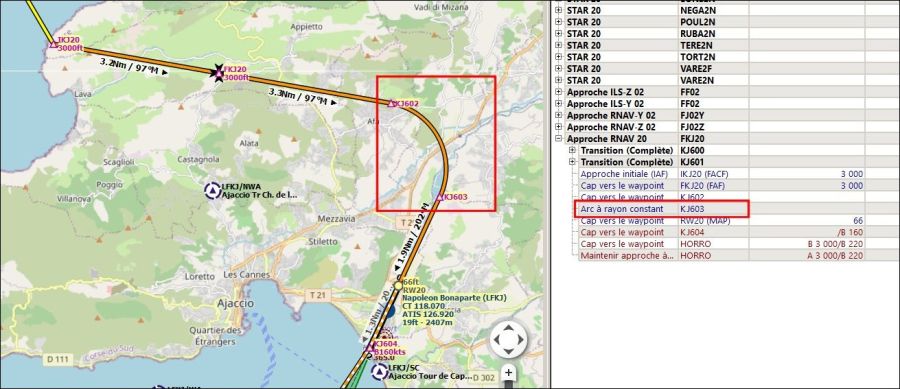Pan the map left with navigation pad arrow

point(498,340)
